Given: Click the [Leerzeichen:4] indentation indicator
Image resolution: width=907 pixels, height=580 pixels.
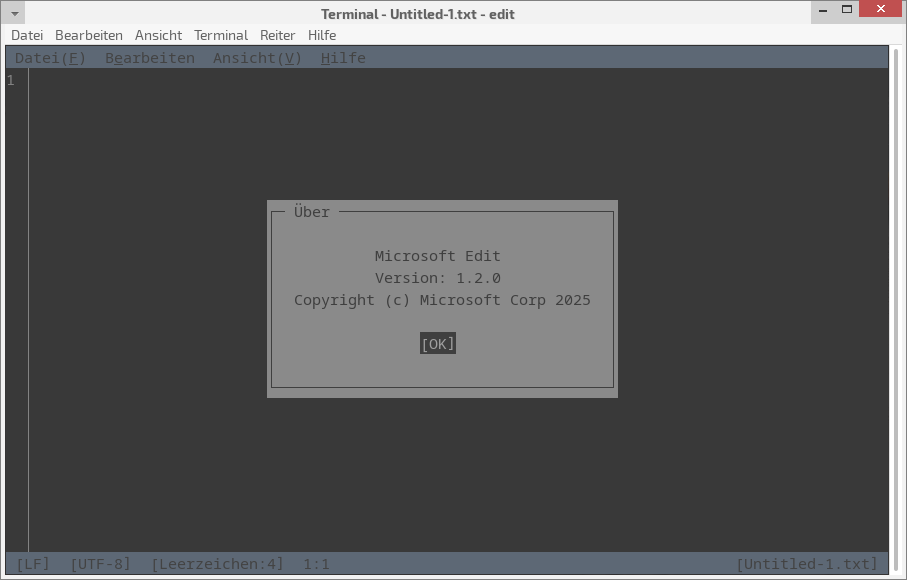Looking at the screenshot, I should coord(217,564).
